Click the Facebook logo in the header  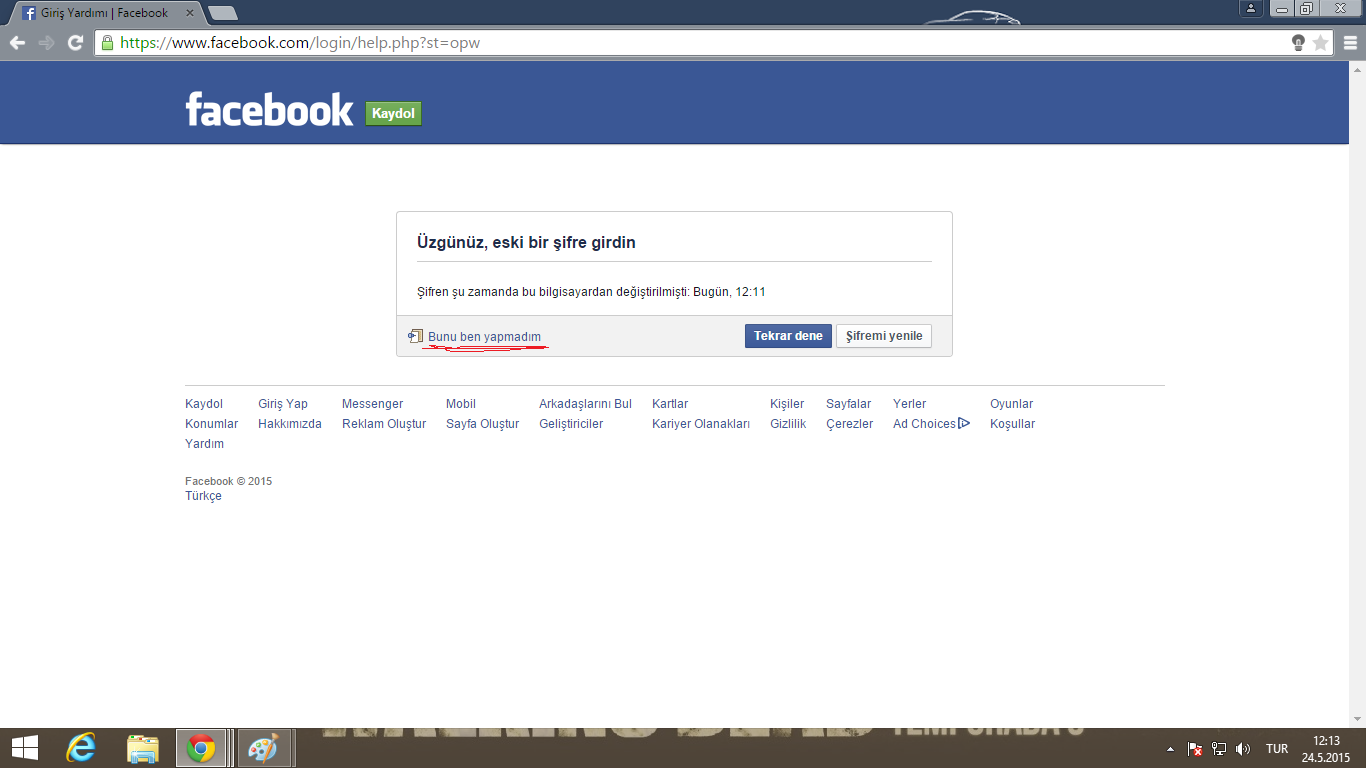(269, 109)
